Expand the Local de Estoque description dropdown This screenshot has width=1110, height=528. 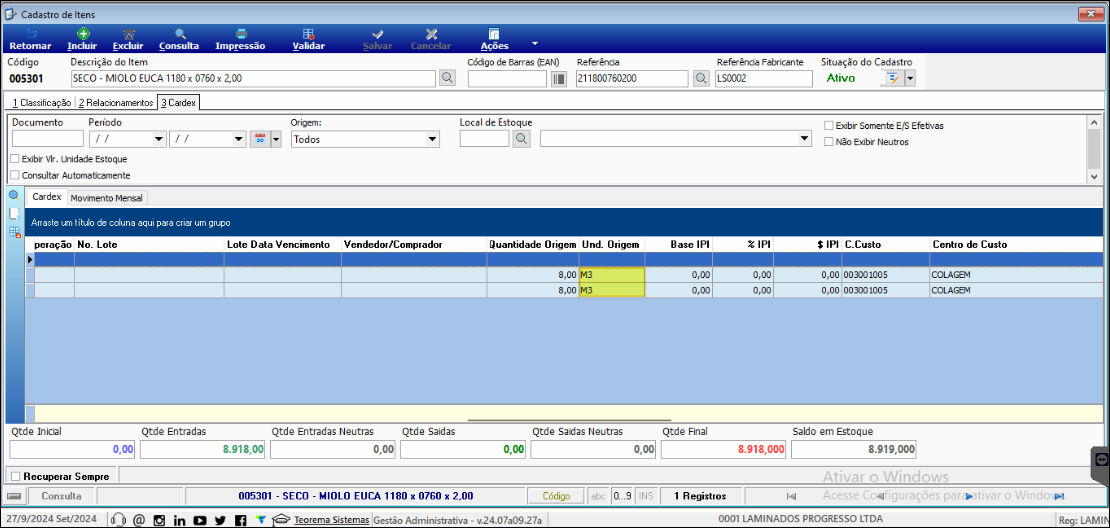[x=803, y=139]
